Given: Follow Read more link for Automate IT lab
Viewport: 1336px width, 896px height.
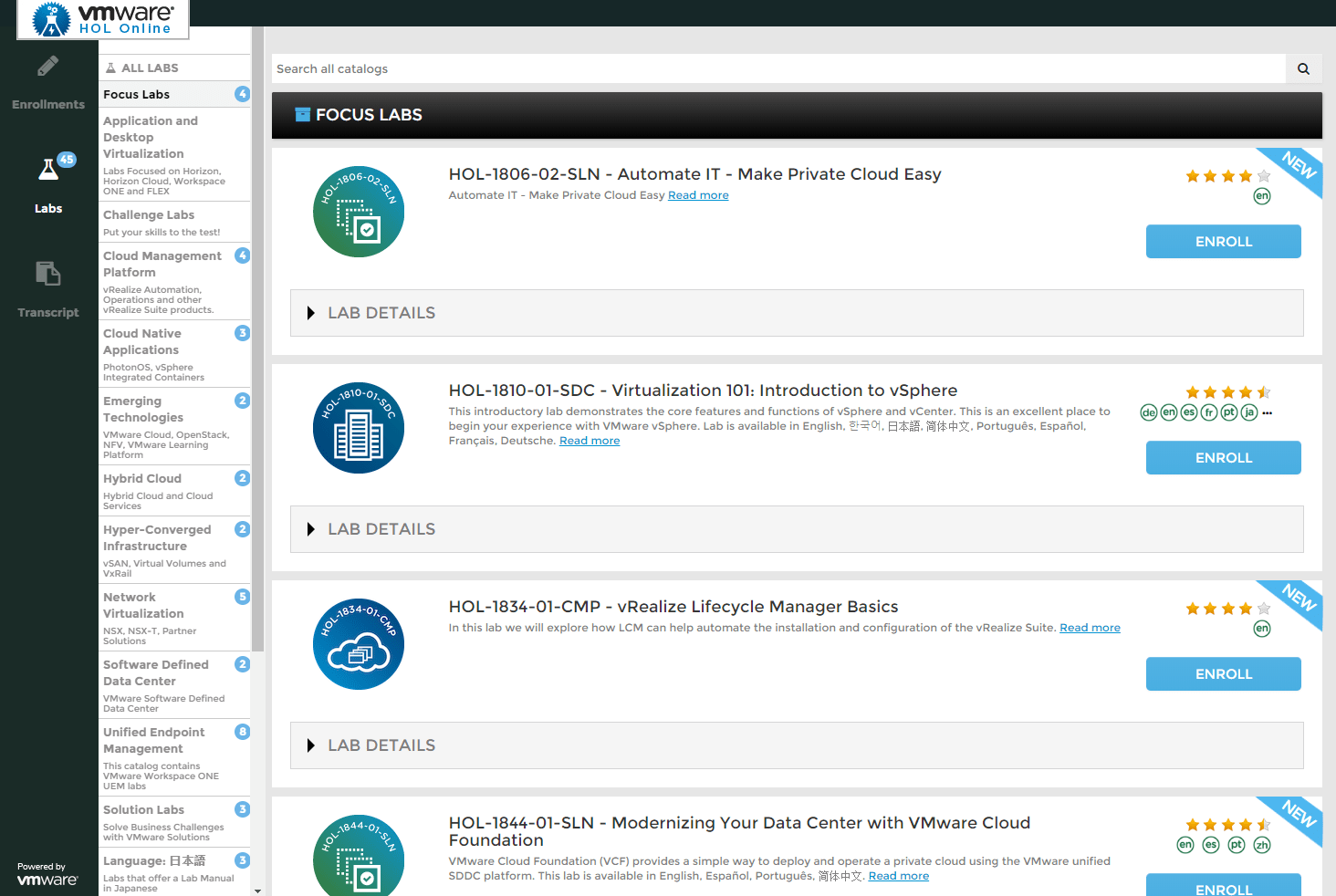Looking at the screenshot, I should click(698, 195).
